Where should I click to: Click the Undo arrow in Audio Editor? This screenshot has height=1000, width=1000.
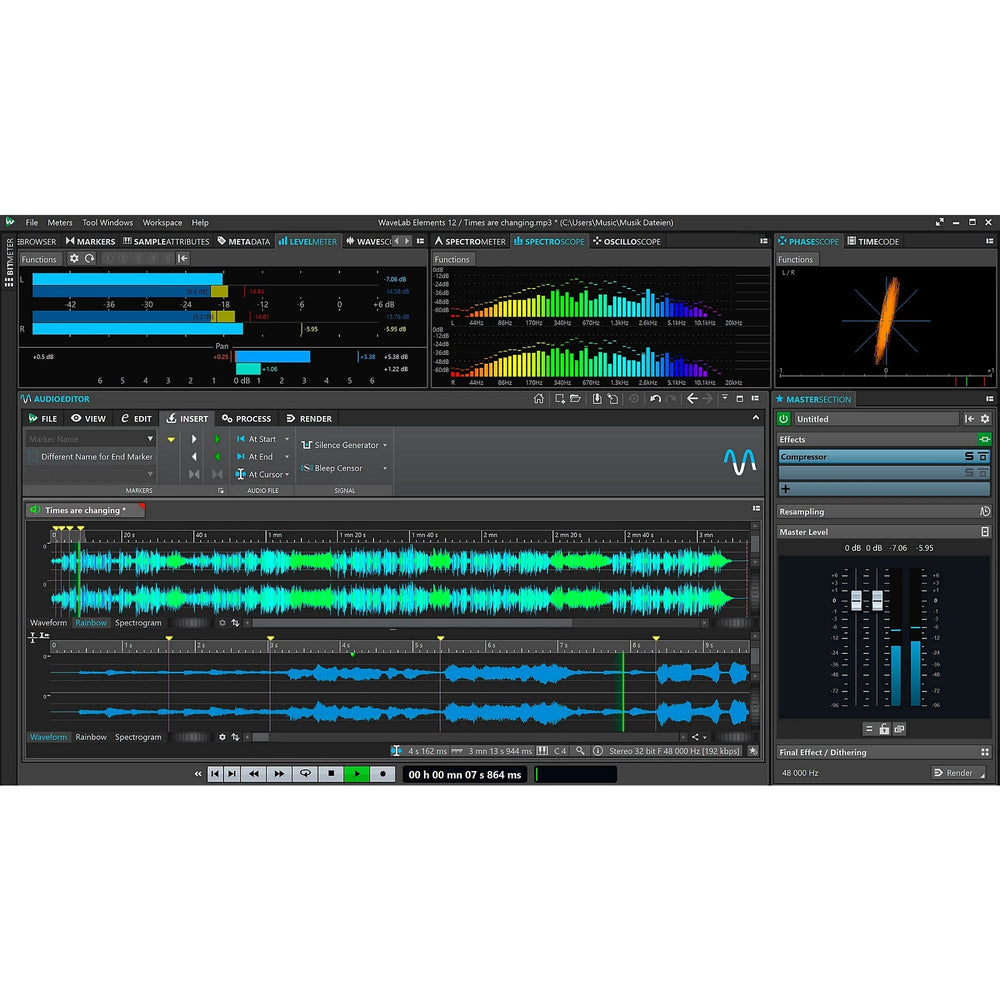point(655,399)
